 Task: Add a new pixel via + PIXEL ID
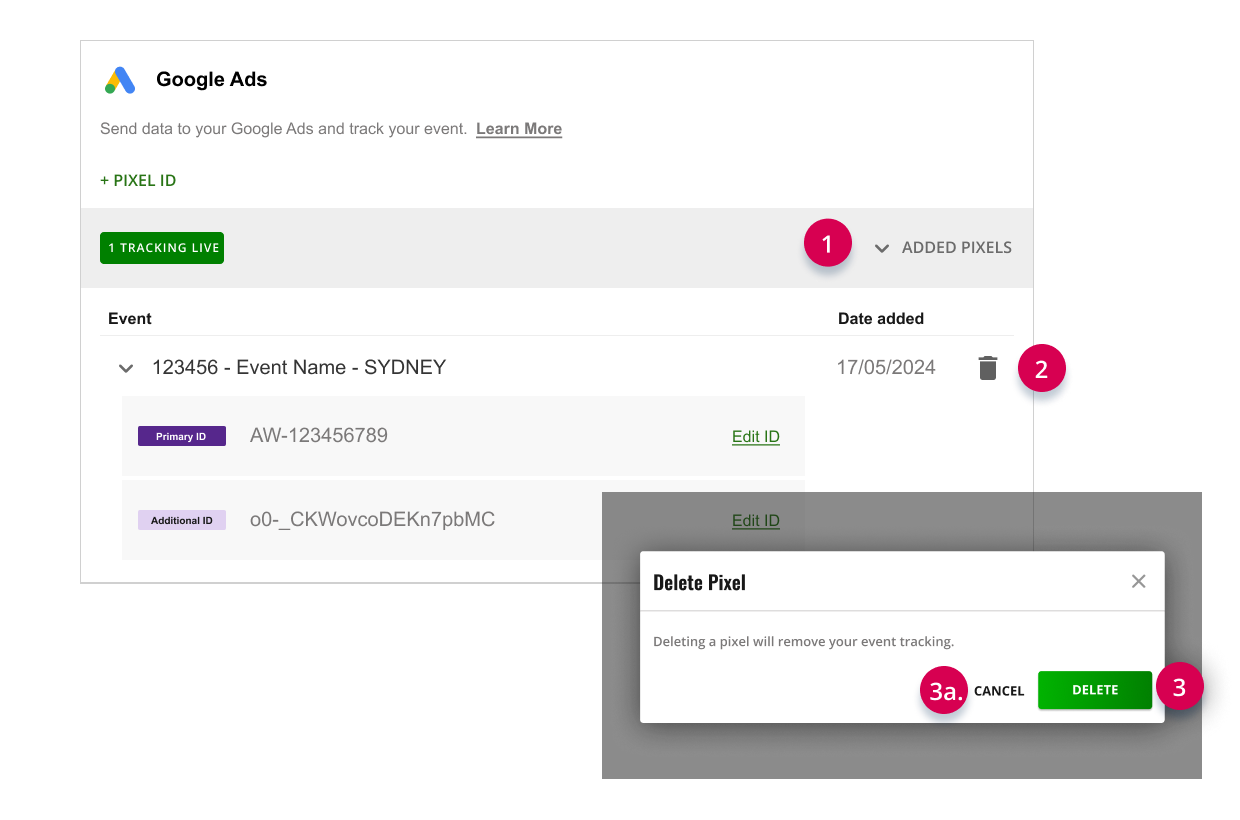[138, 181]
